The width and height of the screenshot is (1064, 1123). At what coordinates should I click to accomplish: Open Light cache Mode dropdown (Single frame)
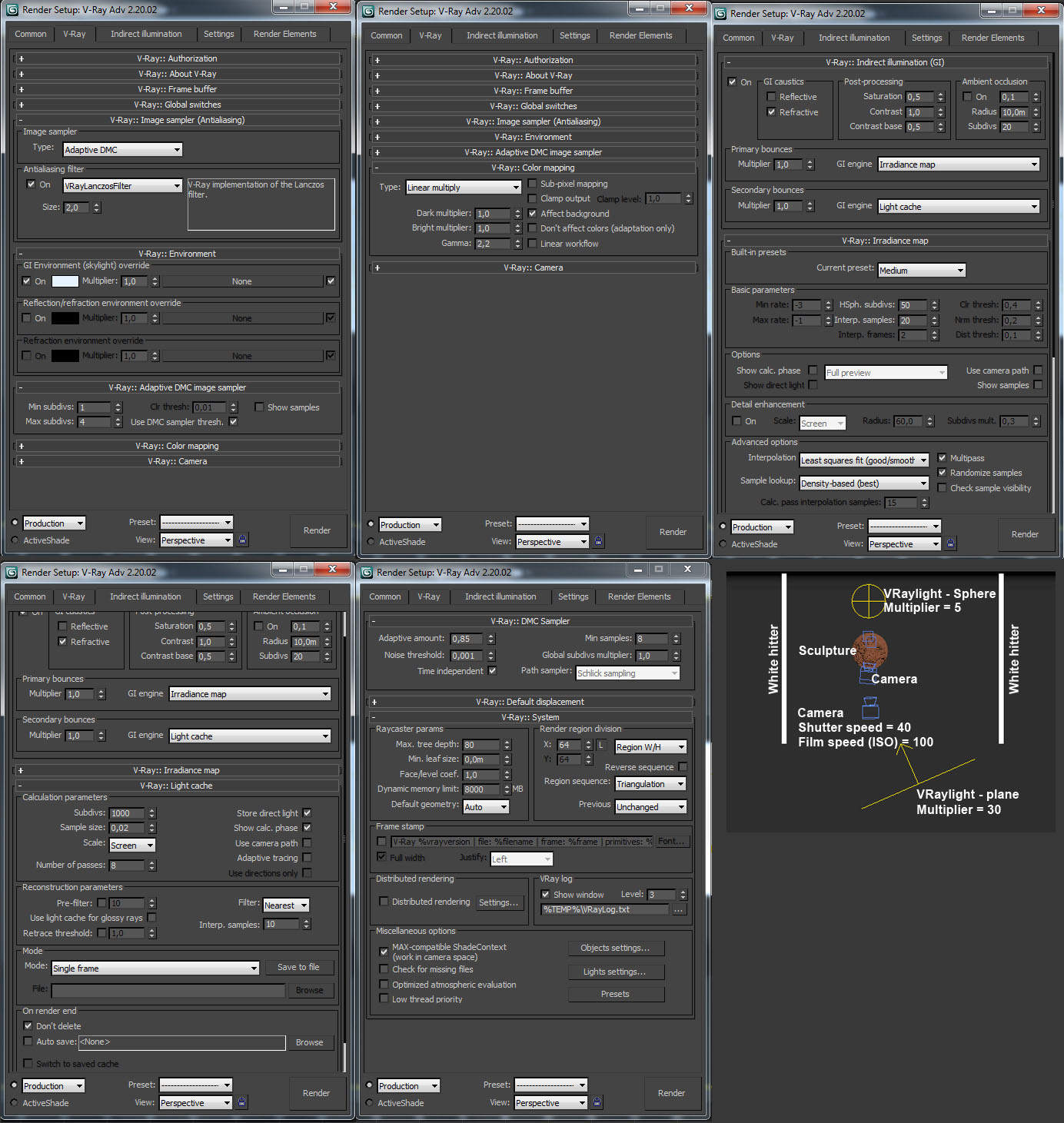click(155, 969)
